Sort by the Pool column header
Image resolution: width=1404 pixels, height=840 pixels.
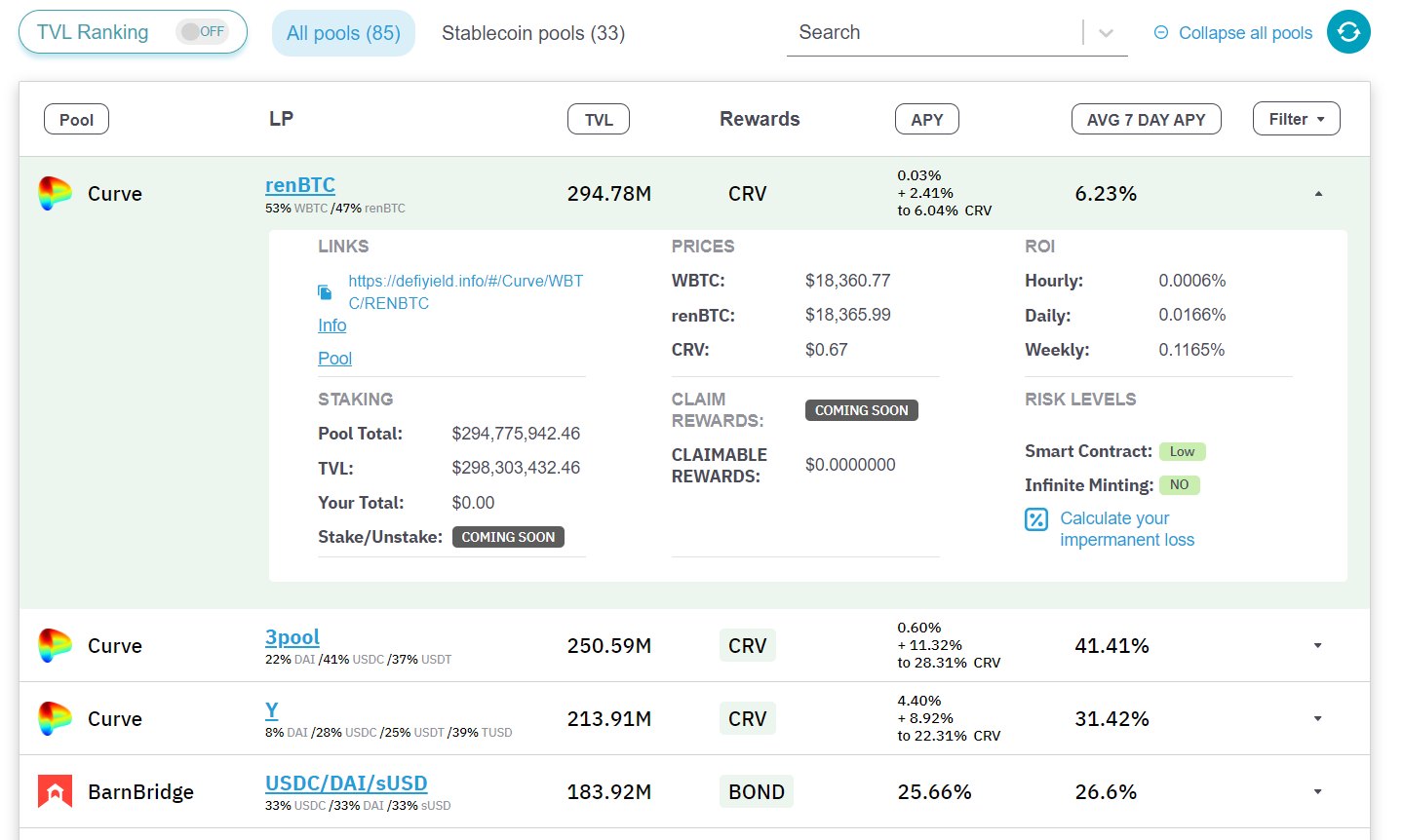76,119
